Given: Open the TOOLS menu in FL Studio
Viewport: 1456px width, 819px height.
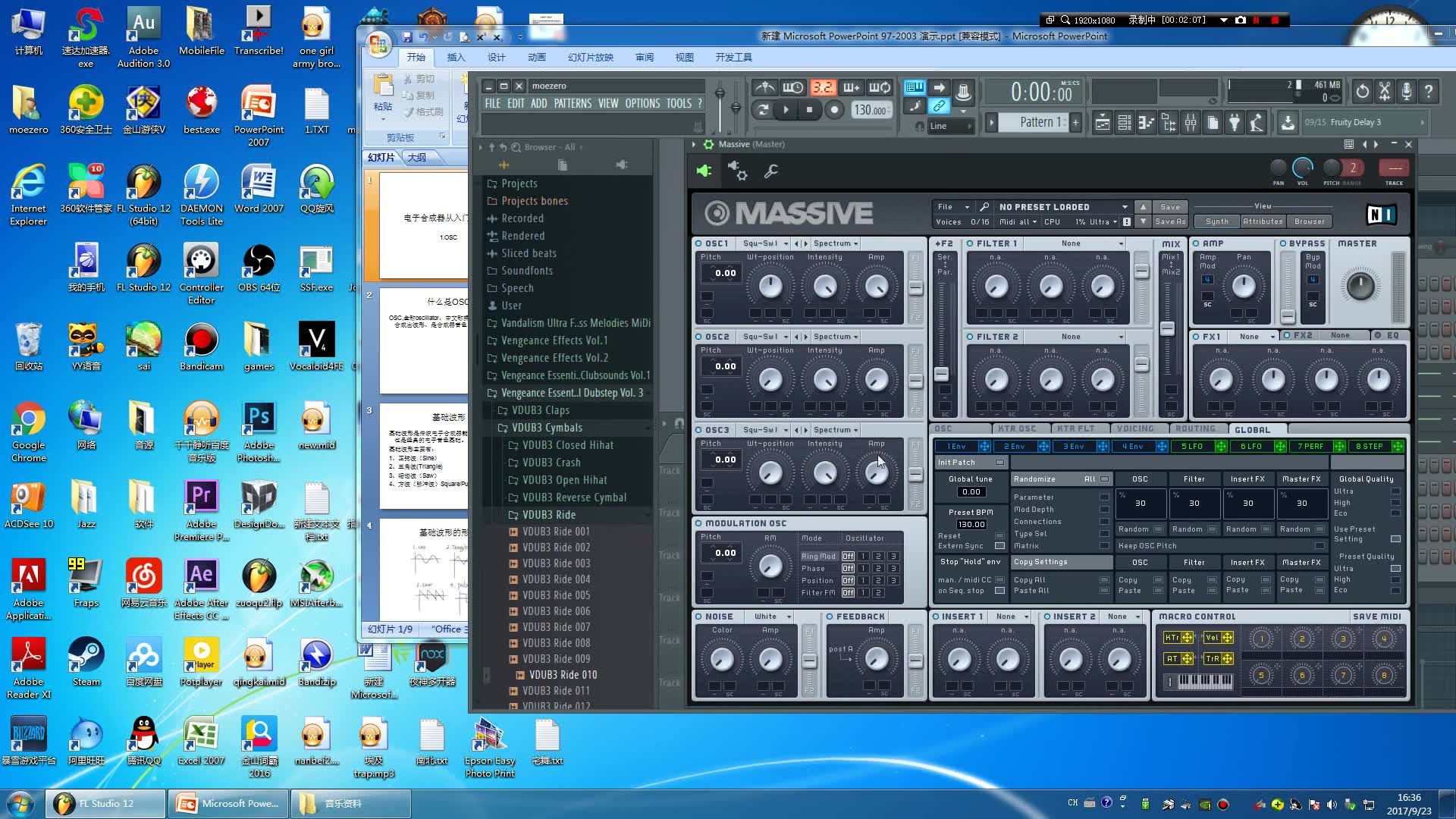Looking at the screenshot, I should 679,104.
